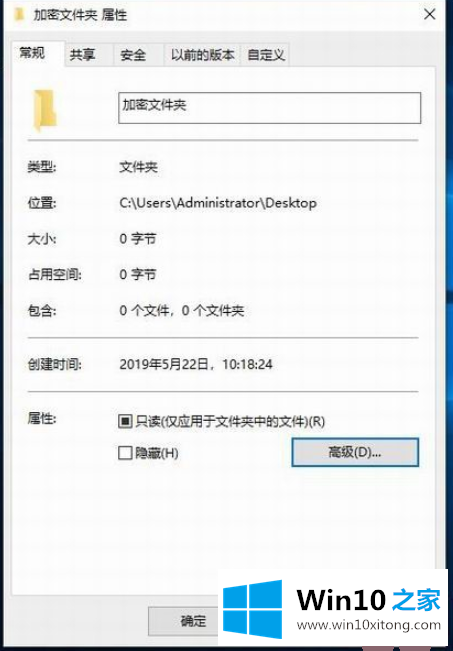Enable the 隐藏(H) checkbox
The width and height of the screenshot is (453, 651).
[x=125, y=453]
